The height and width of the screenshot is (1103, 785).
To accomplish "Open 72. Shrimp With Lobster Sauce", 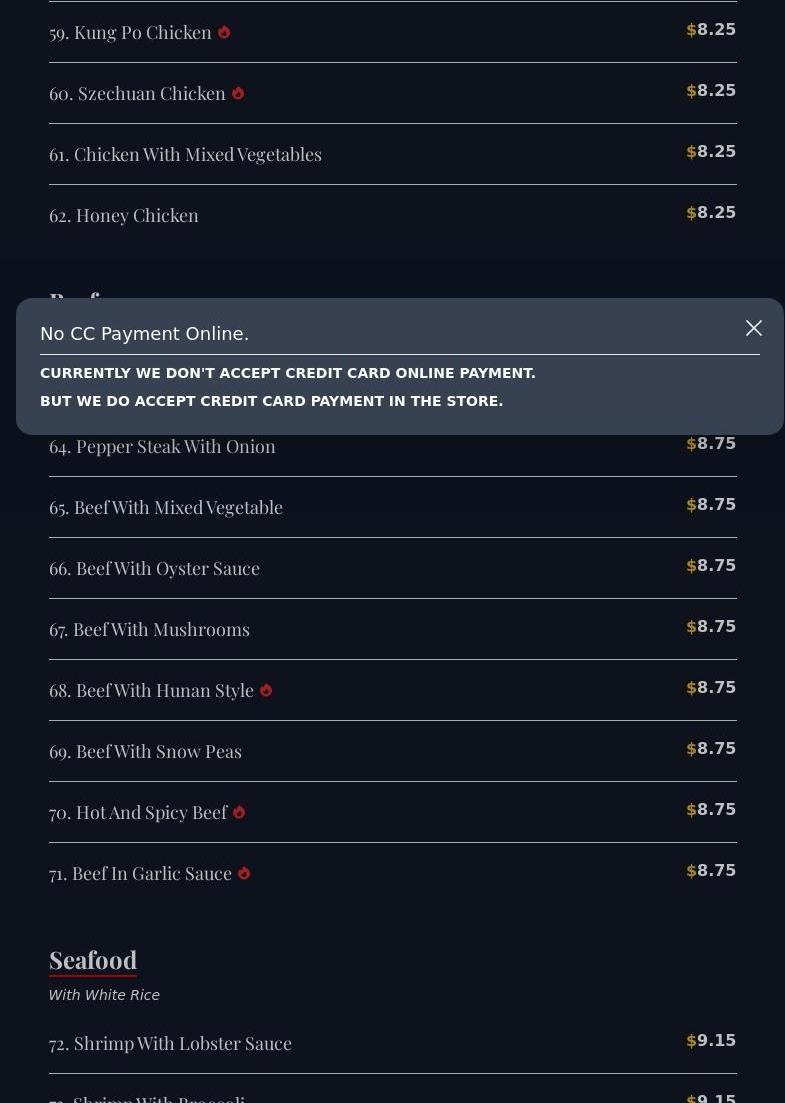I will click(x=170, y=1044).
